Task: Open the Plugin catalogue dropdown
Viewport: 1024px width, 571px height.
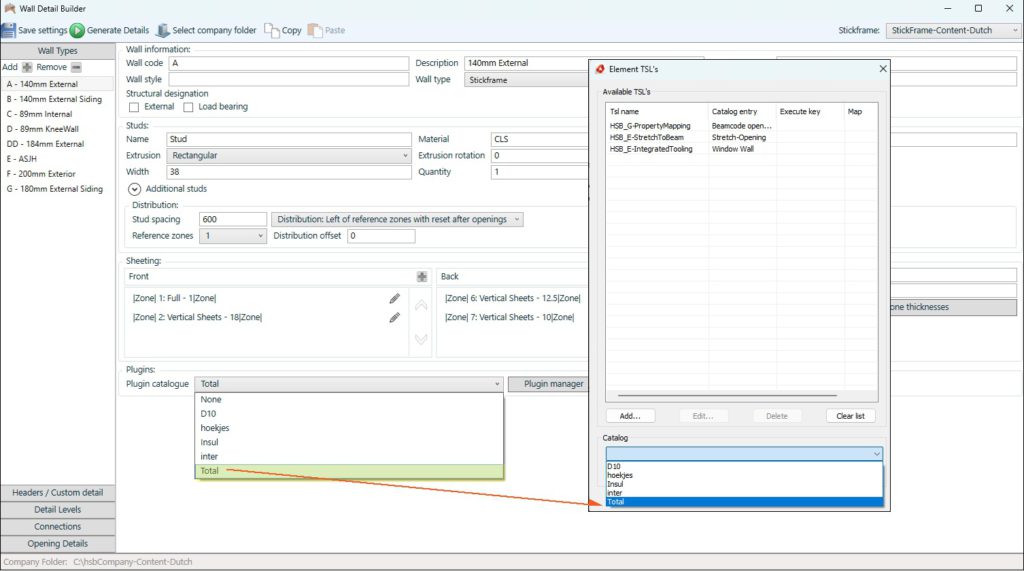Action: [x=349, y=384]
